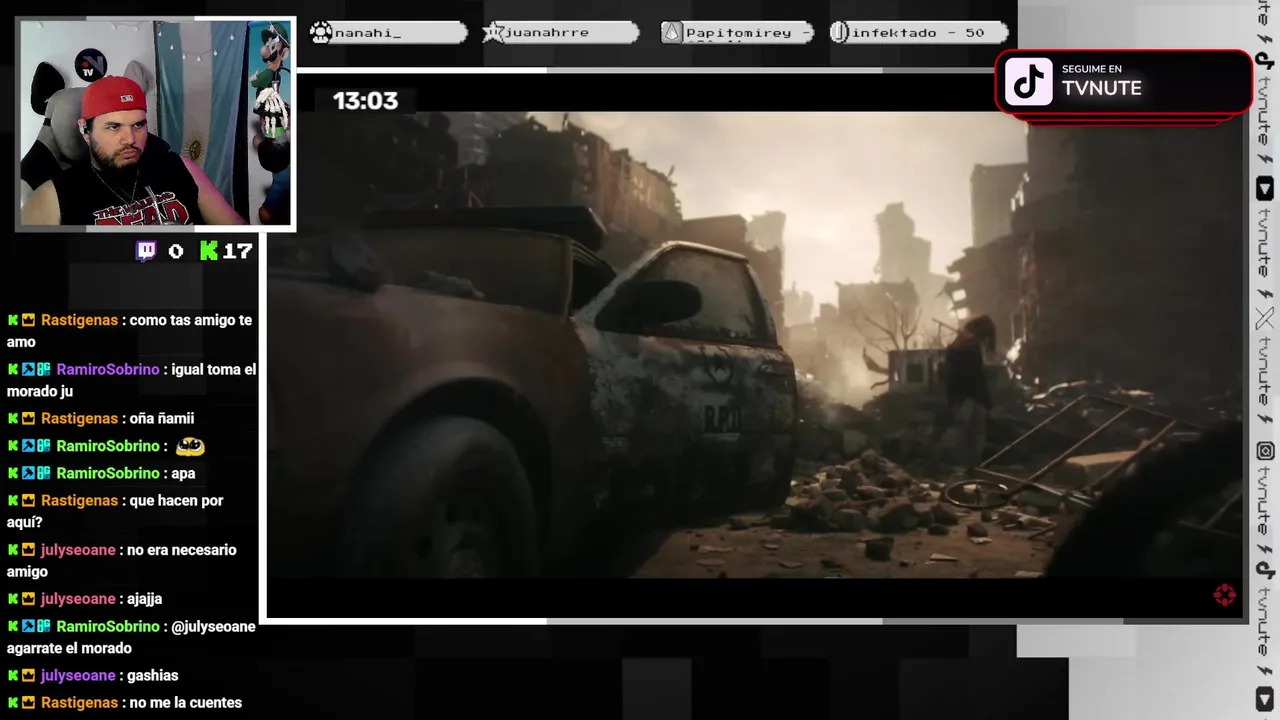This screenshot has width=1280, height=720.
Task: Click the Kick viewer count 17
Action: click(237, 251)
